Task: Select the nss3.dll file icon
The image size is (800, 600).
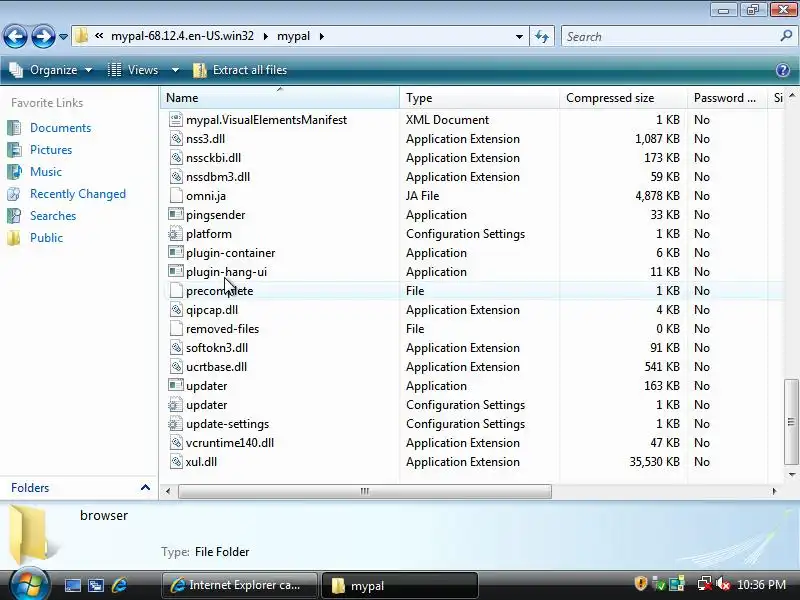Action: click(176, 139)
